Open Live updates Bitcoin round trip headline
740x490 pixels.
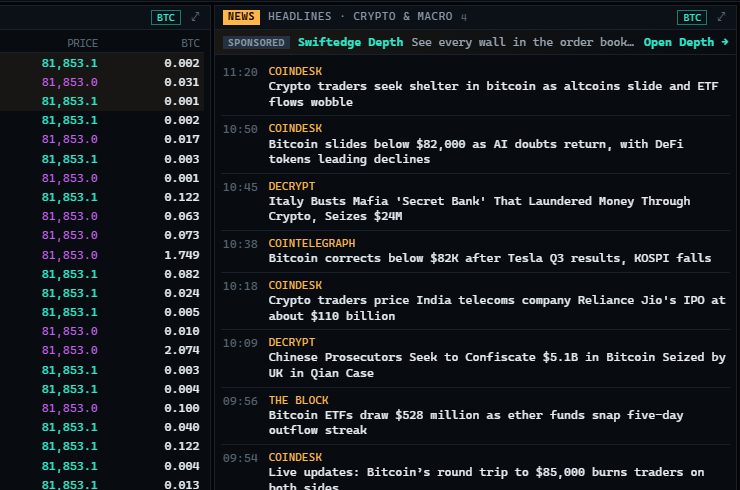486,478
